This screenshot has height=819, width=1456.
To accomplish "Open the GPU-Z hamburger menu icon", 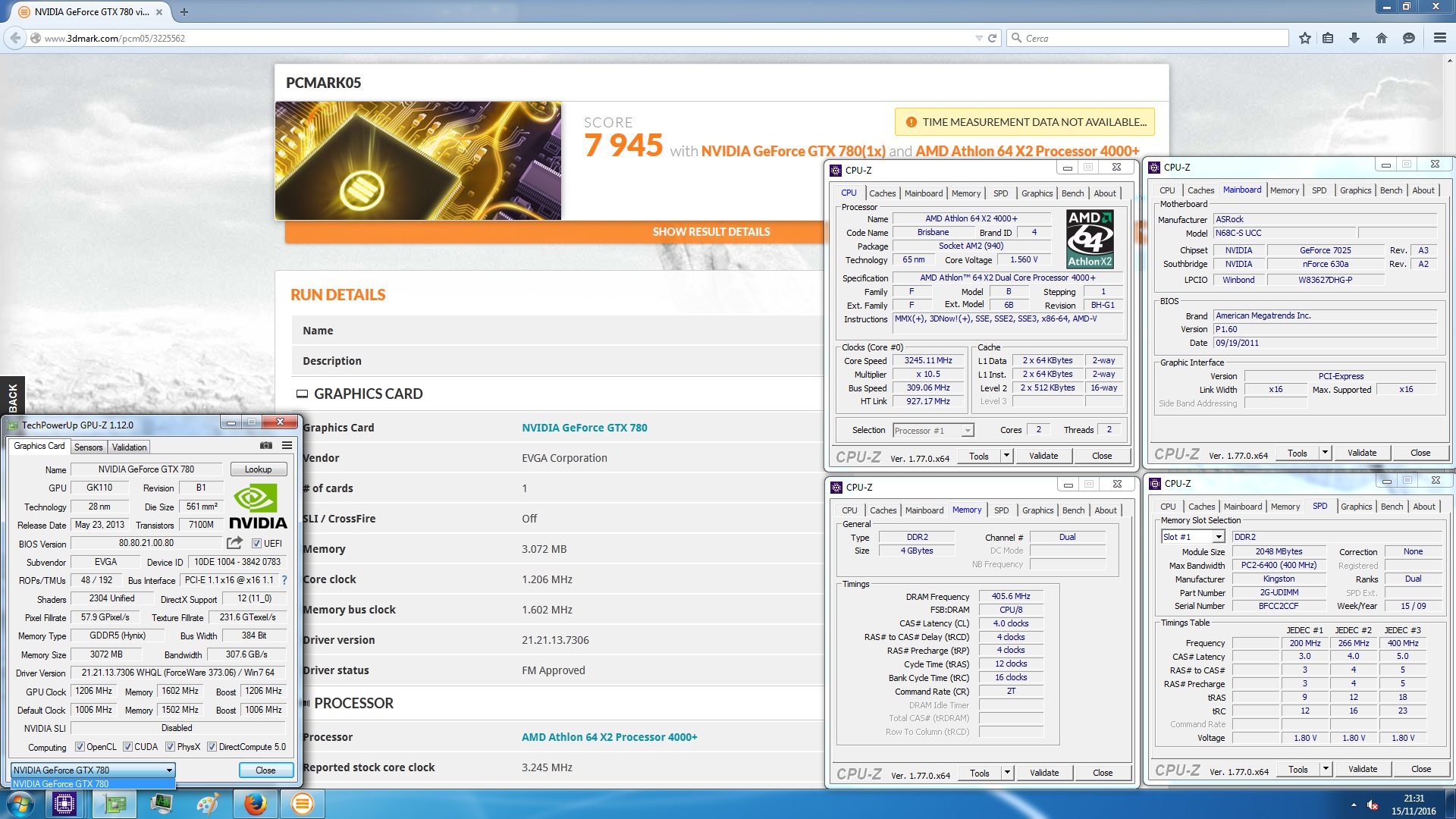I will point(287,446).
